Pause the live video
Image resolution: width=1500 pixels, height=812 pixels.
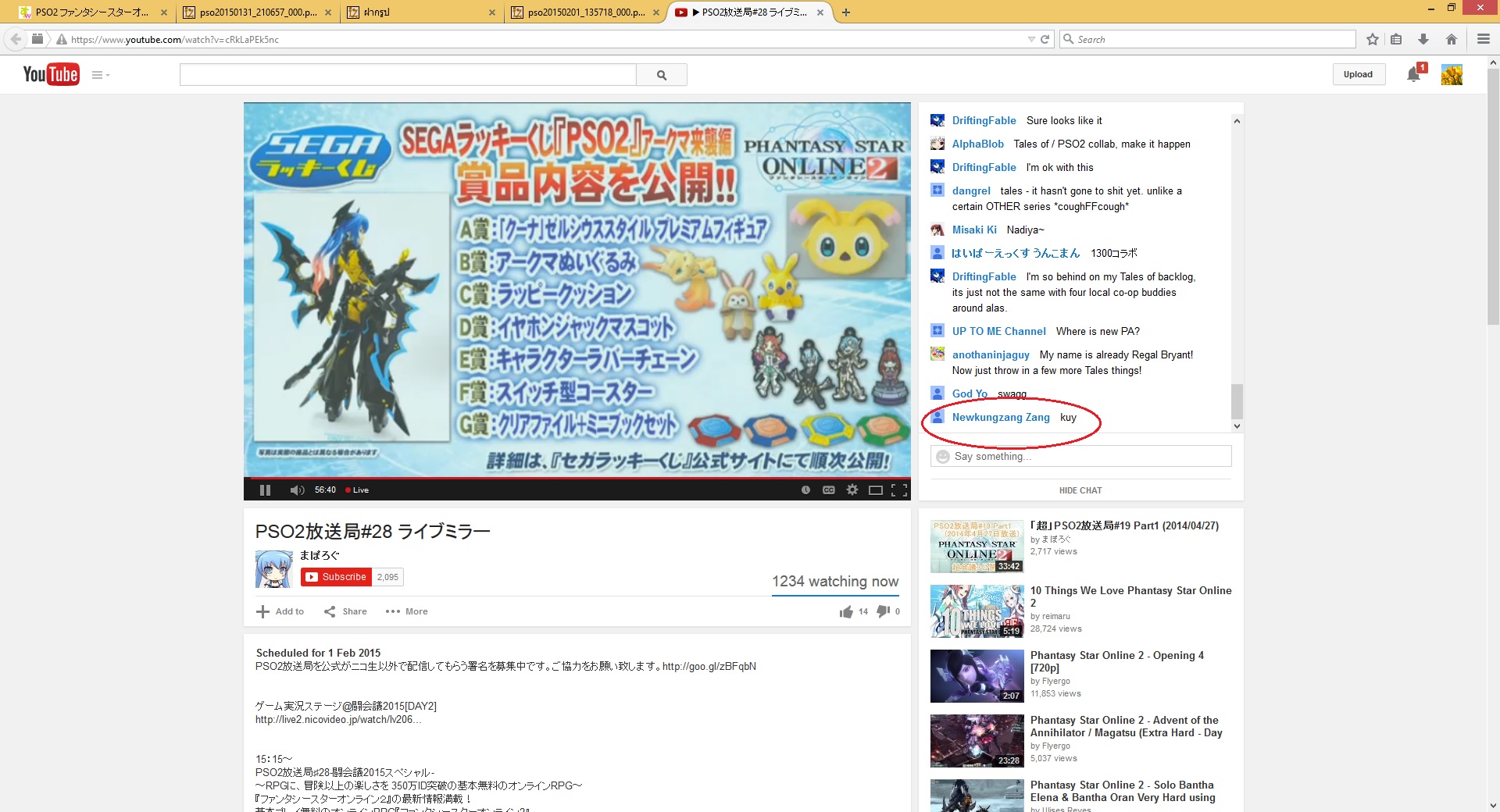265,490
